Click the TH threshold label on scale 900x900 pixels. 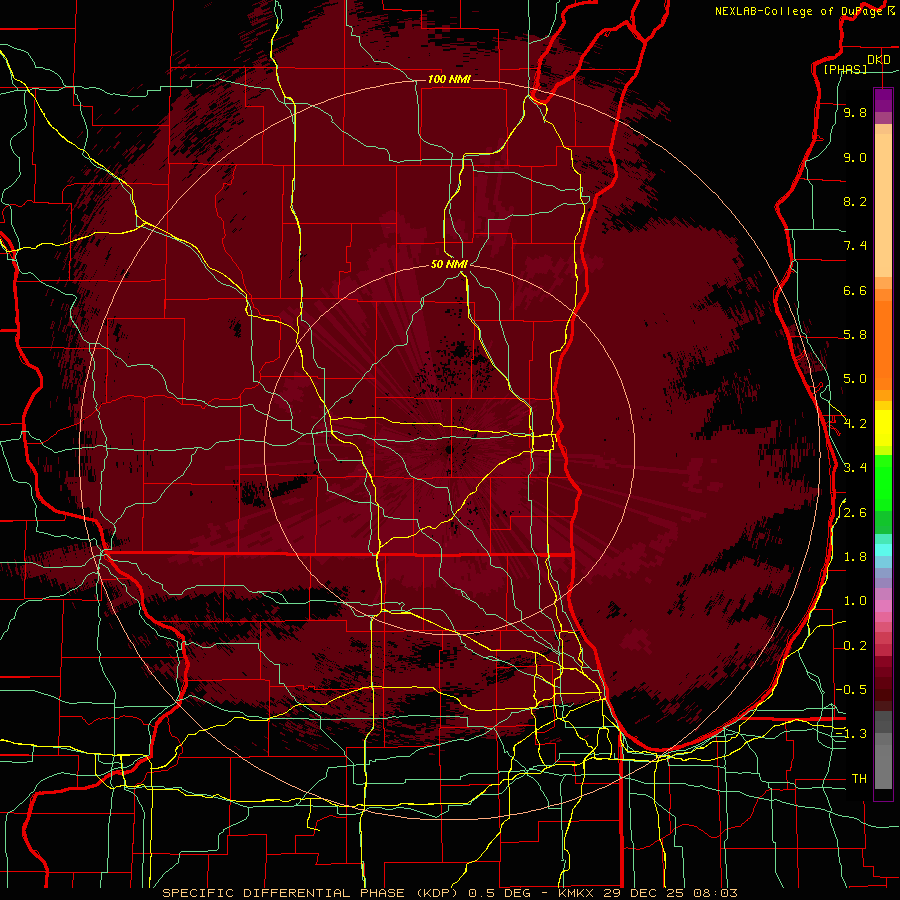point(859,778)
